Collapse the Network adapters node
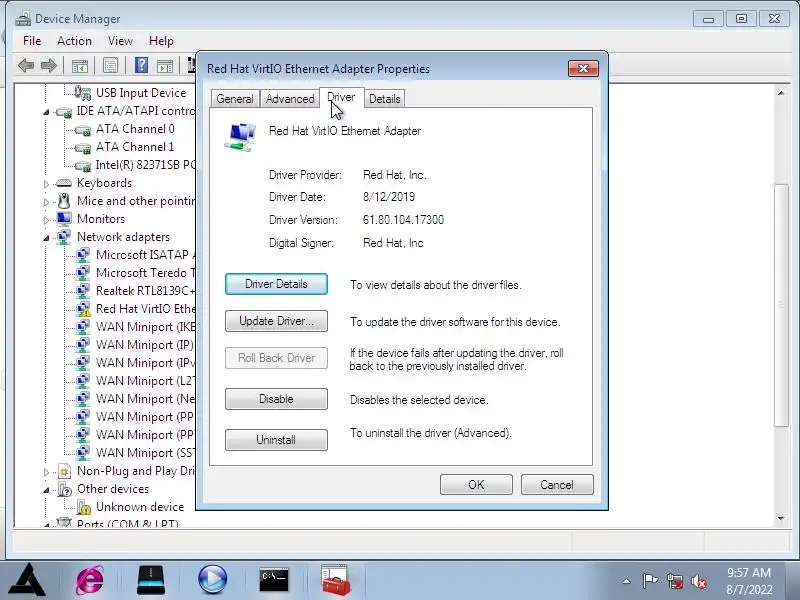The width and height of the screenshot is (800, 600). pyautogui.click(x=46, y=238)
